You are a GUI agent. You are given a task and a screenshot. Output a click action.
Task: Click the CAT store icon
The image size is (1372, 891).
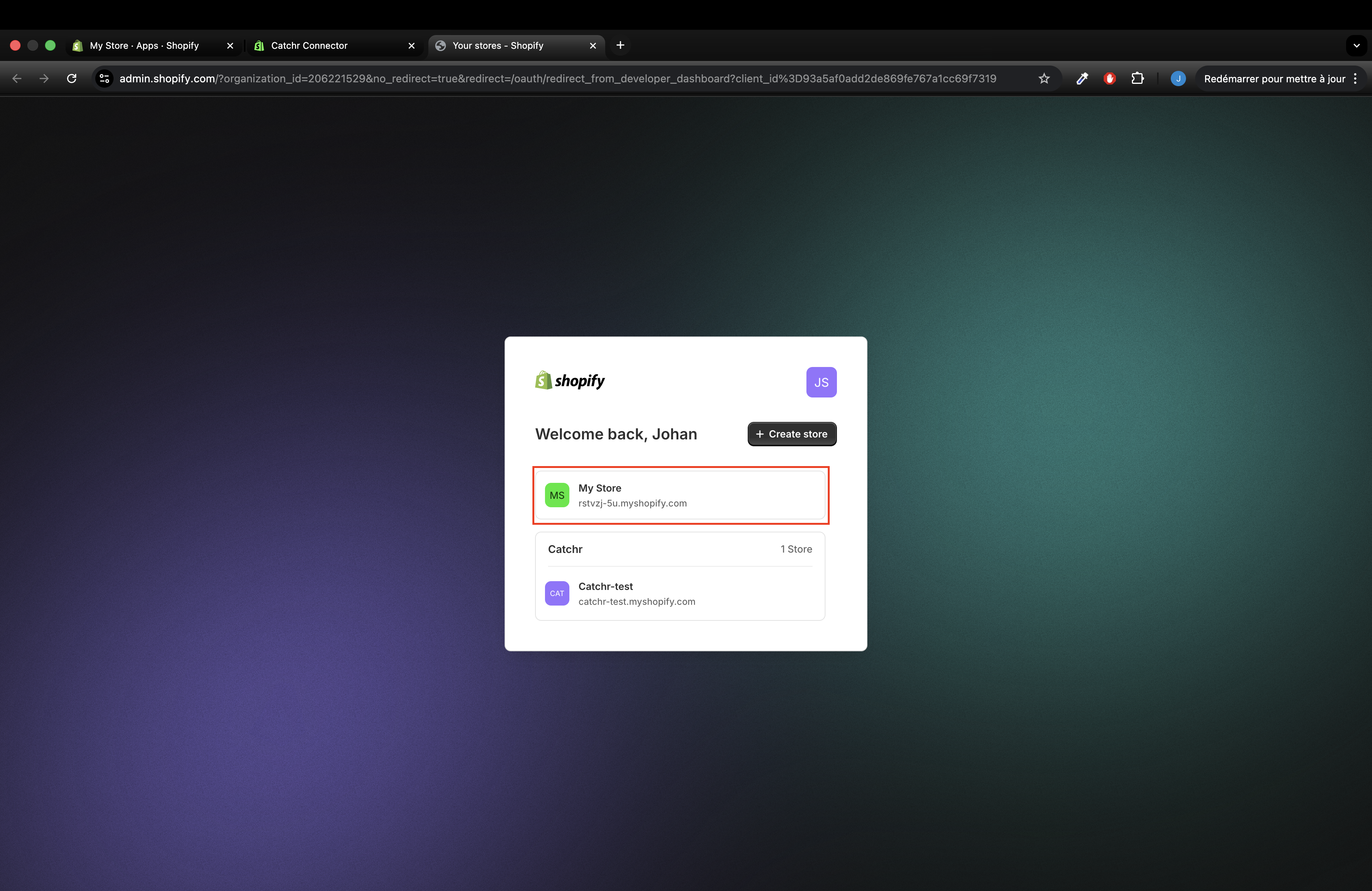pos(557,593)
